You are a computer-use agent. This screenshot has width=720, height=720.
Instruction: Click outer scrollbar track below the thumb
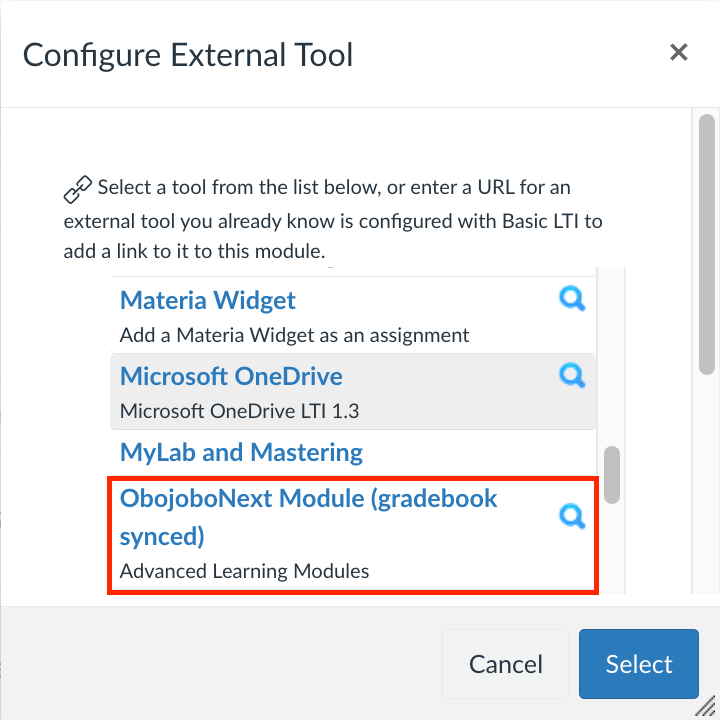point(707,484)
